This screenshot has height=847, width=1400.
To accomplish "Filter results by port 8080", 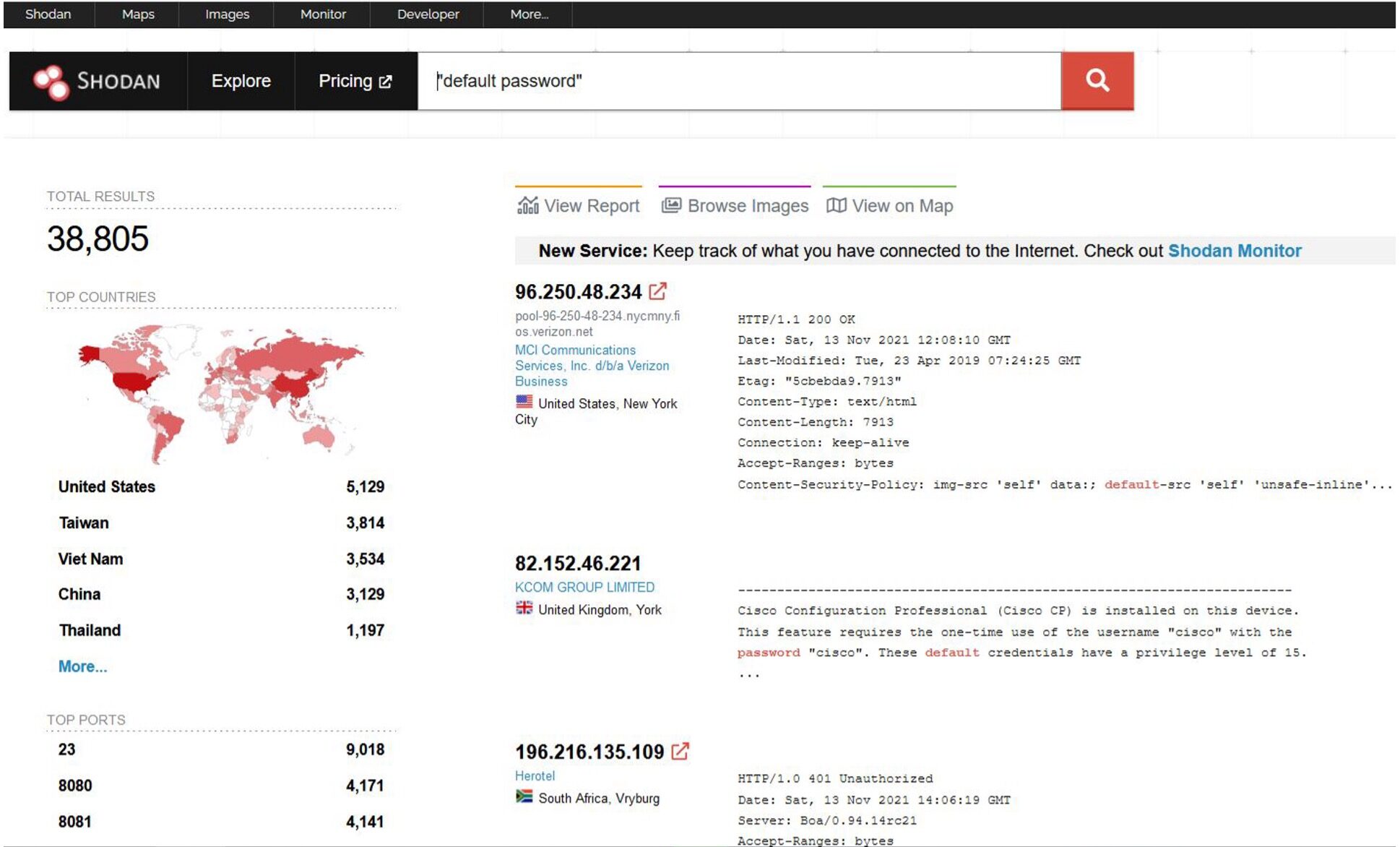I will coord(75,786).
